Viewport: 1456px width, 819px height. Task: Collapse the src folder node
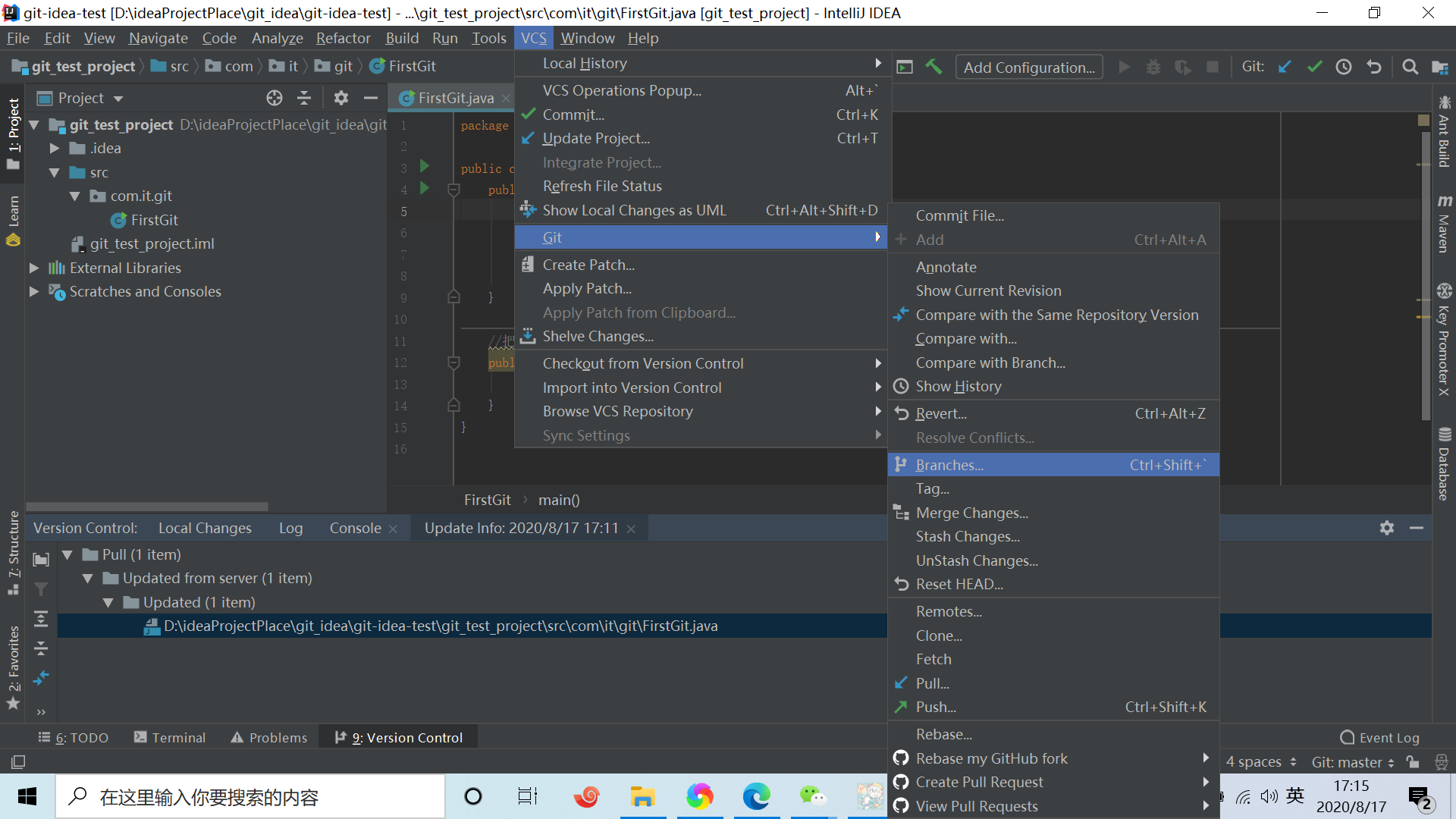point(55,173)
